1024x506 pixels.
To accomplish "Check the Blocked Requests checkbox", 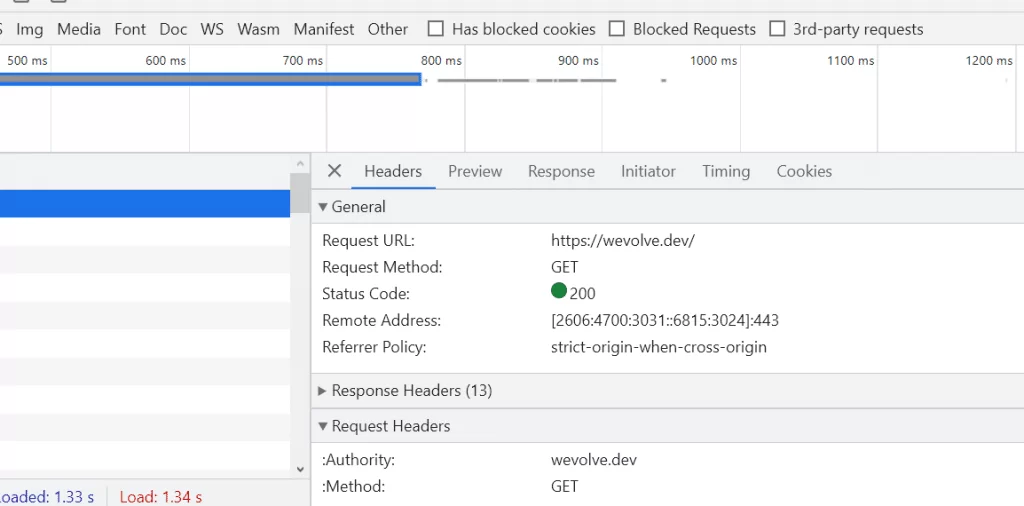I will (x=616, y=29).
